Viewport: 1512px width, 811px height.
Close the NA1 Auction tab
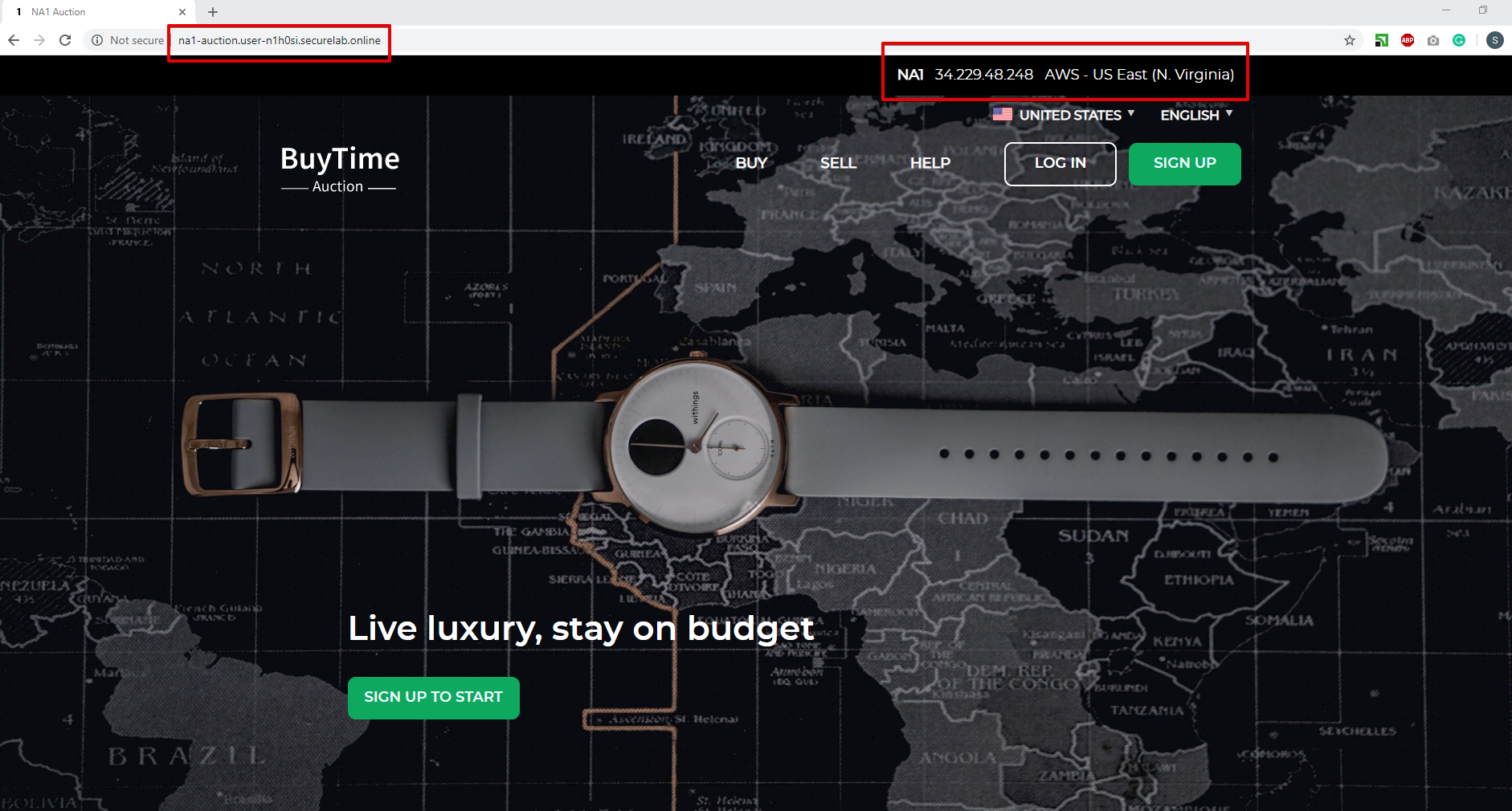pyautogui.click(x=182, y=12)
